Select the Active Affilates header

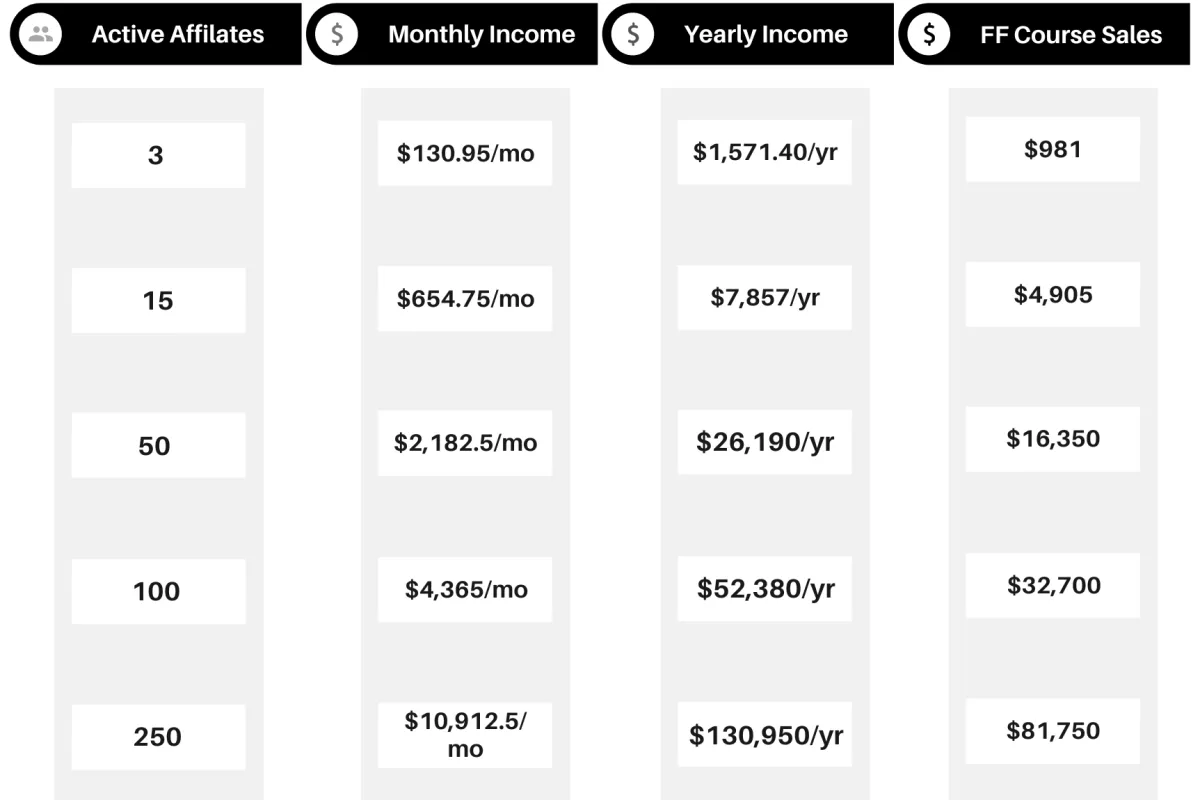click(x=178, y=35)
